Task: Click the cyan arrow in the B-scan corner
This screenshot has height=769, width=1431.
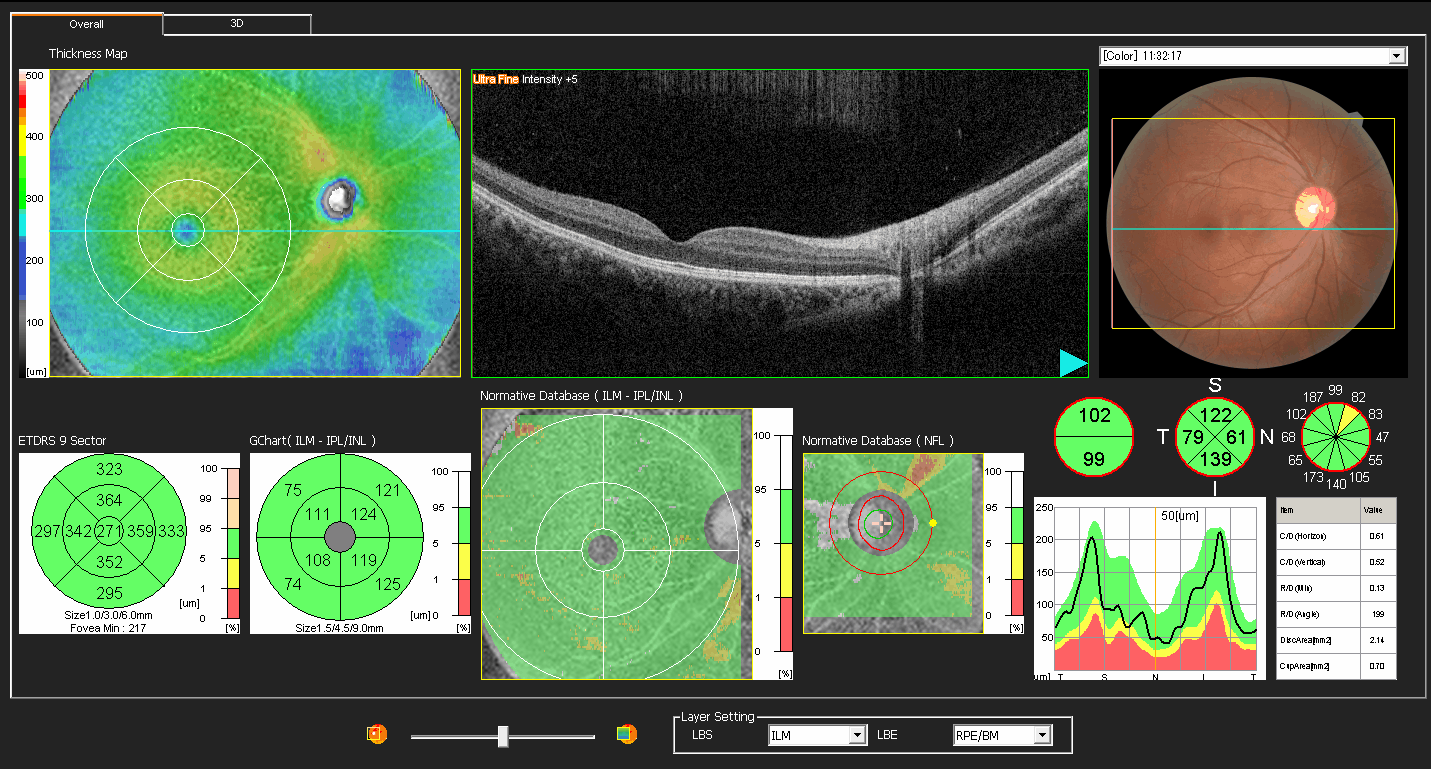Action: pos(1073,363)
